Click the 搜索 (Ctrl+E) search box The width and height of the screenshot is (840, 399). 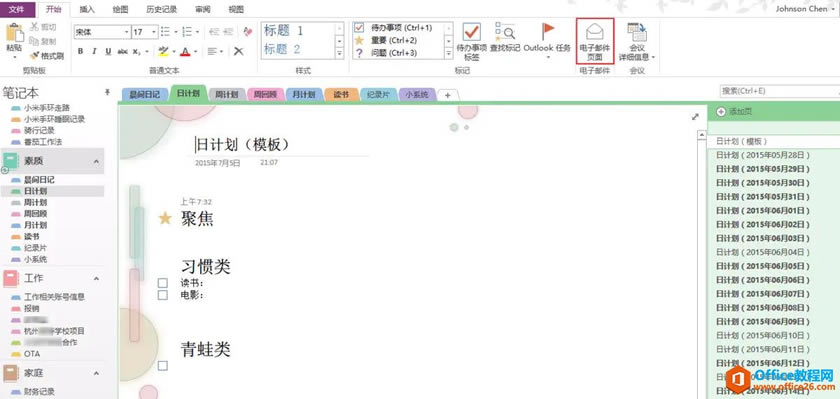780,91
